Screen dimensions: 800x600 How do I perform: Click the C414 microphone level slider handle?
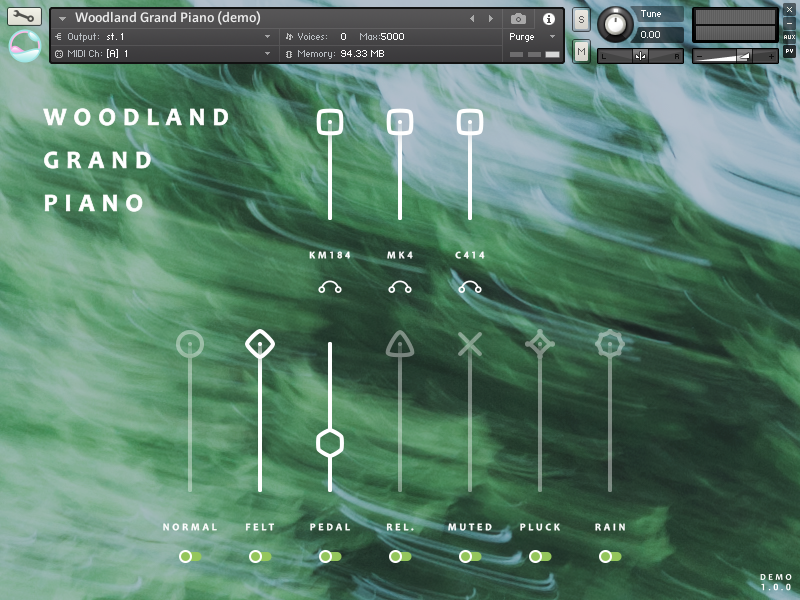[x=469, y=122]
